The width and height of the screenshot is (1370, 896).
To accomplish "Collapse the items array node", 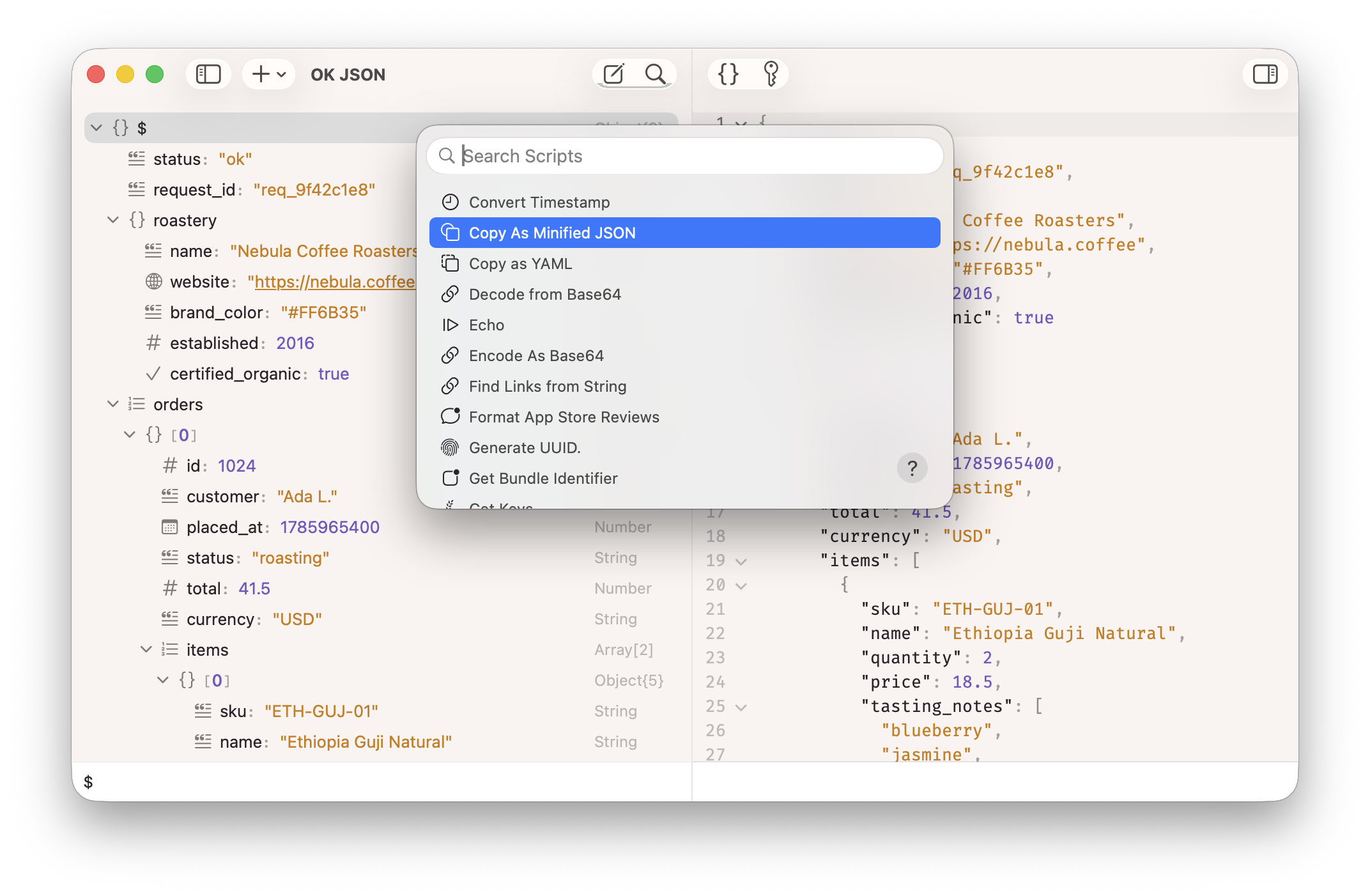I will (x=146, y=649).
